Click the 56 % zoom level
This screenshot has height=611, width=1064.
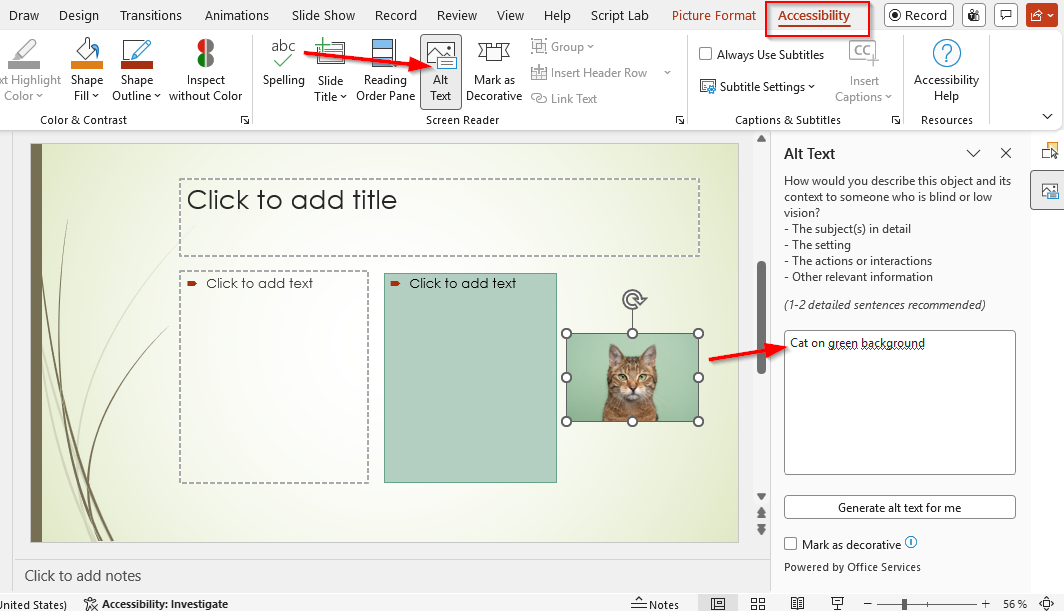coord(1015,604)
